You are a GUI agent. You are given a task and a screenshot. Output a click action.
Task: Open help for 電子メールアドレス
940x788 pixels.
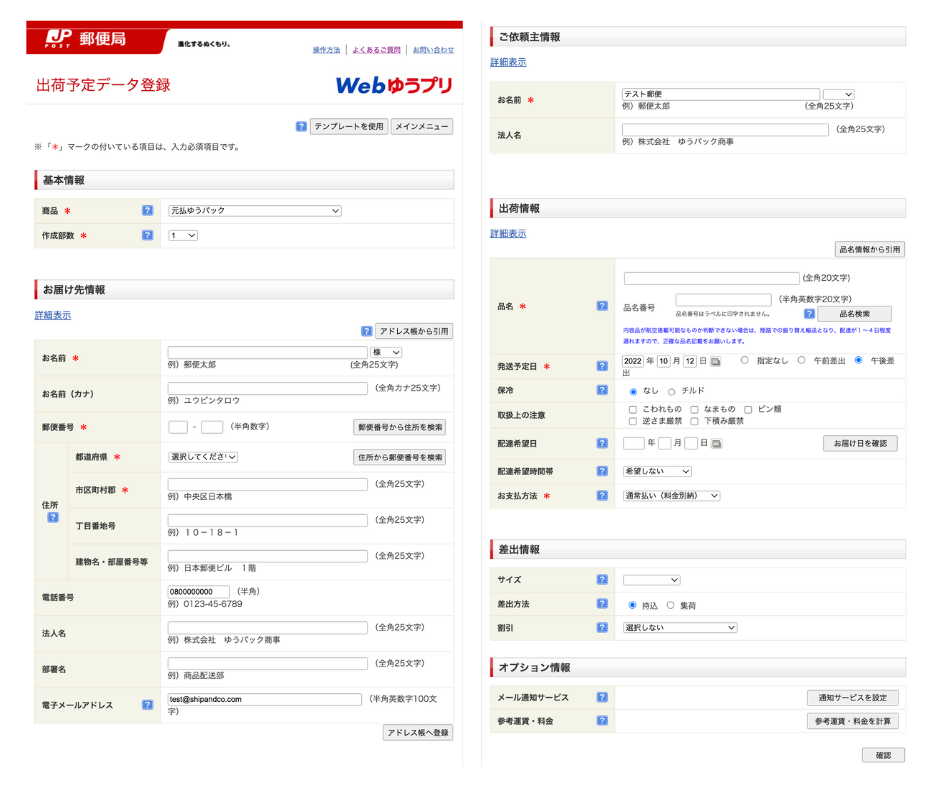147,705
